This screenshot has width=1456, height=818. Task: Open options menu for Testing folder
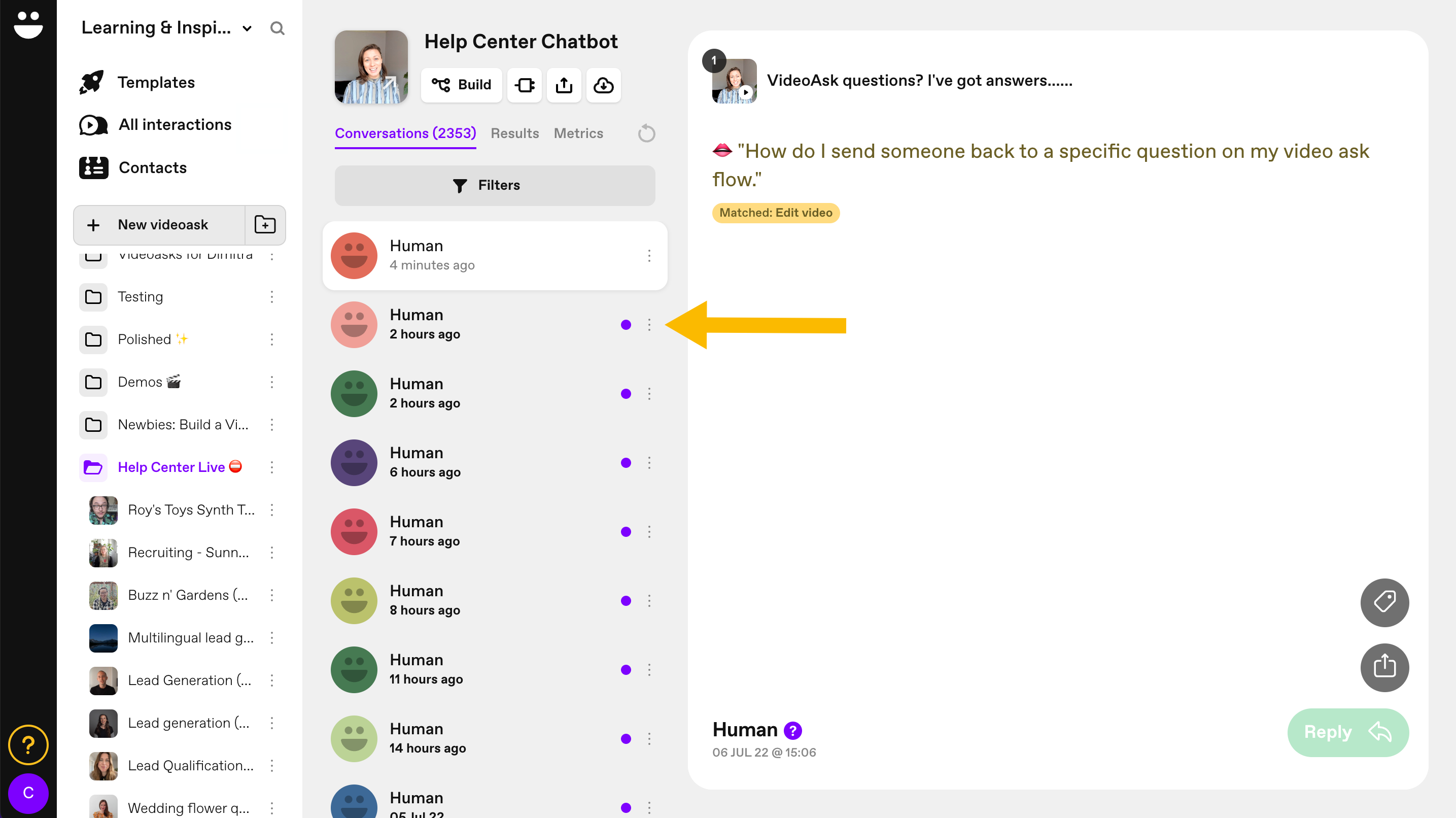point(272,297)
